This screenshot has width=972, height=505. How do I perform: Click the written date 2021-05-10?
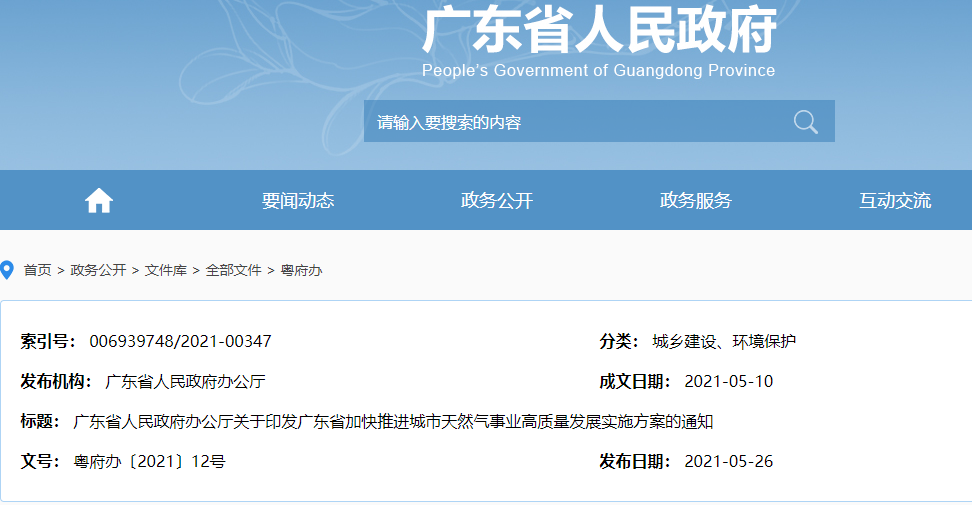pyautogui.click(x=728, y=382)
